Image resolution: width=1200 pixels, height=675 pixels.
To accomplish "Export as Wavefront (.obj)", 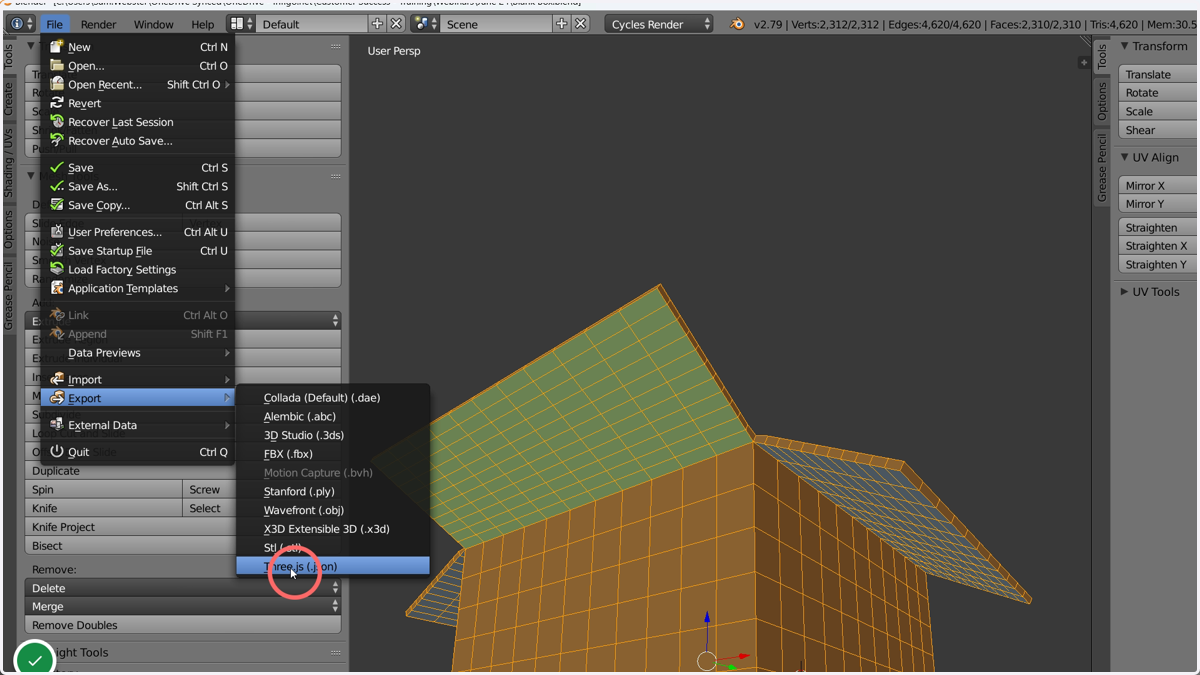I will (x=333, y=510).
